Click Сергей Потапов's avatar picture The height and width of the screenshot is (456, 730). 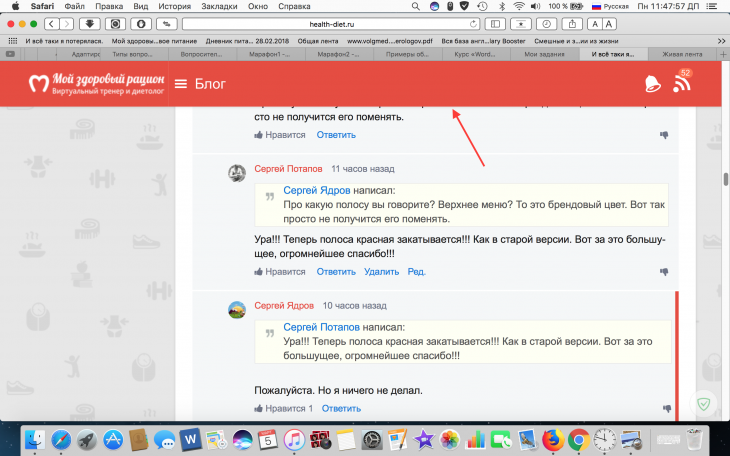[x=237, y=171]
